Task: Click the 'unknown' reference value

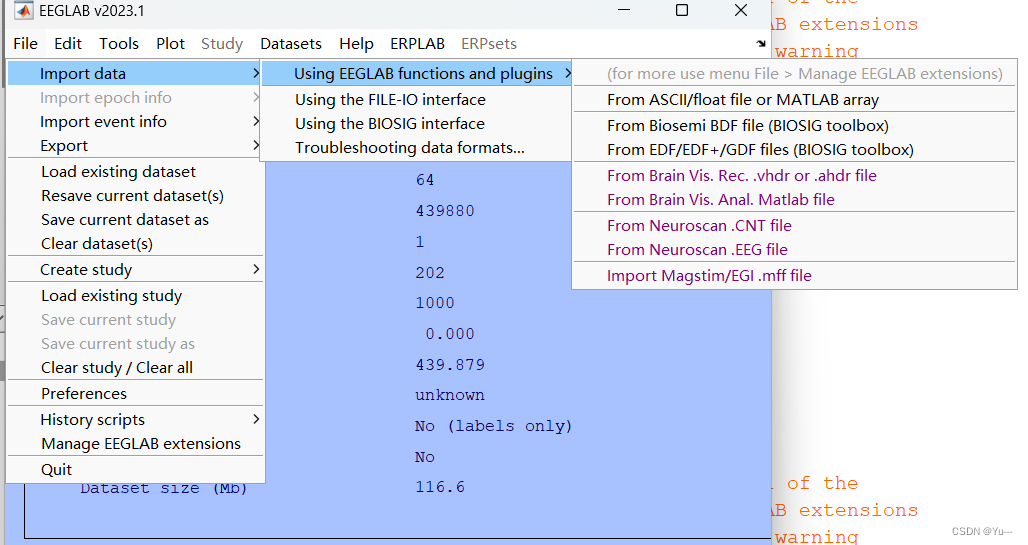Action: click(x=450, y=395)
